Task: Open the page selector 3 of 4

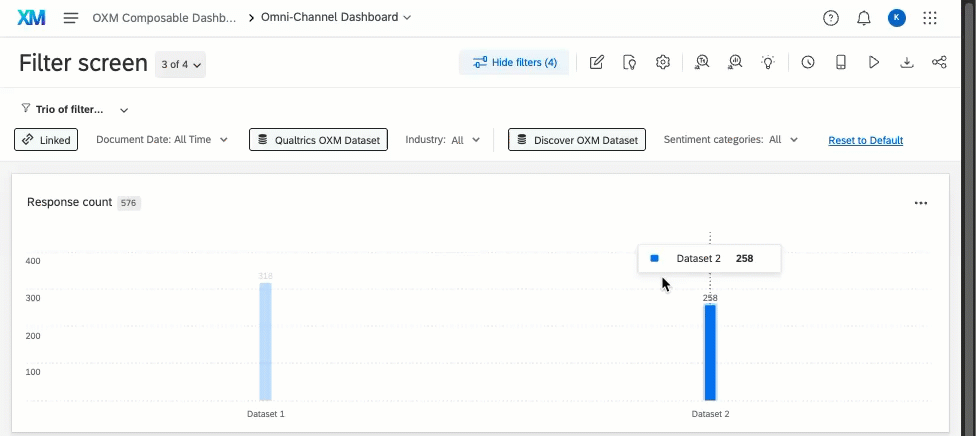Action: pyautogui.click(x=181, y=65)
